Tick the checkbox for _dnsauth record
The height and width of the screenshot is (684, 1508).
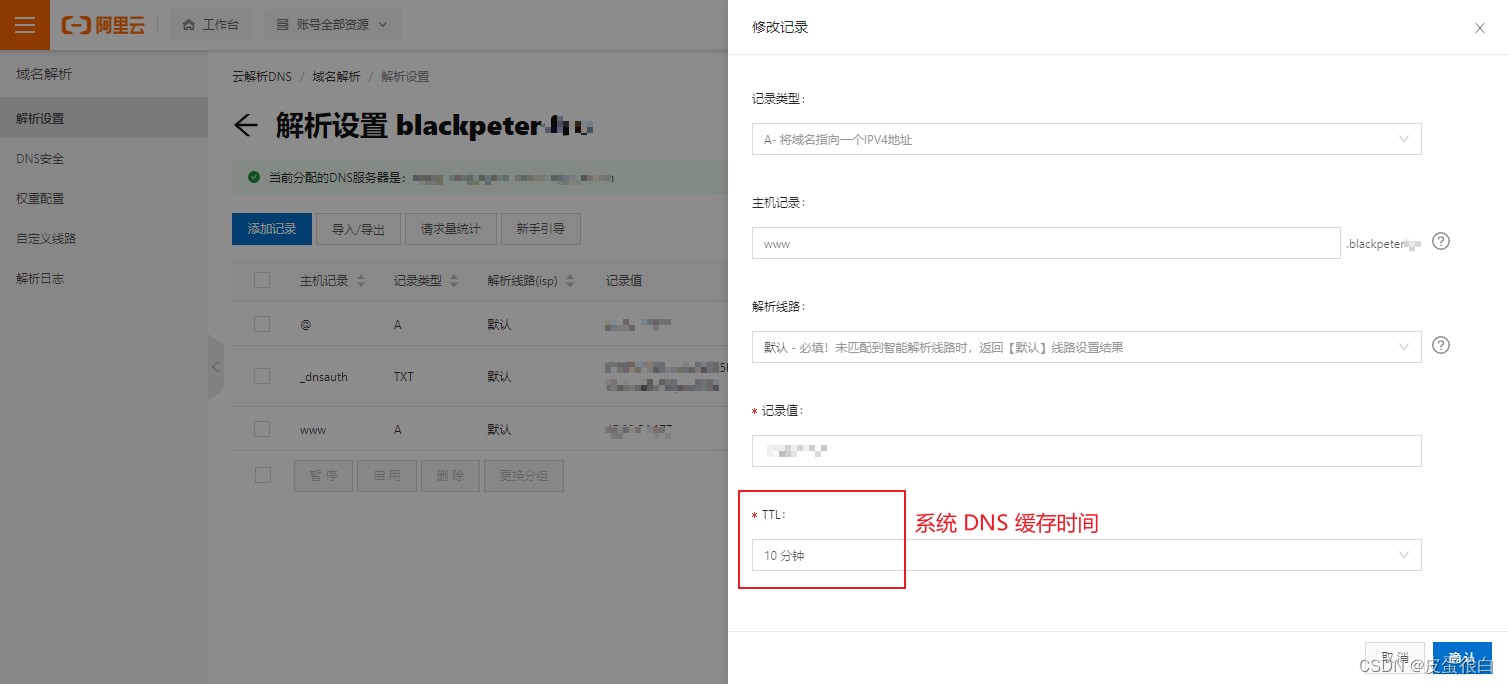[x=262, y=376]
